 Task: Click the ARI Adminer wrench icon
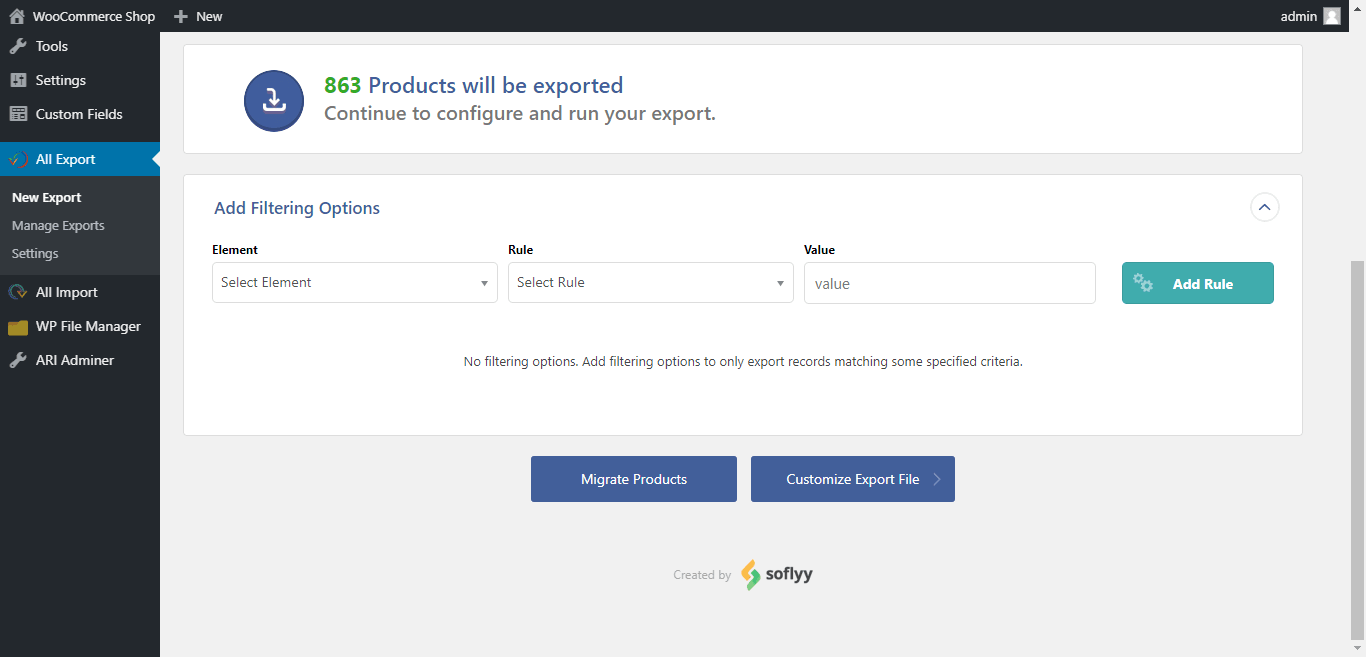click(x=18, y=360)
